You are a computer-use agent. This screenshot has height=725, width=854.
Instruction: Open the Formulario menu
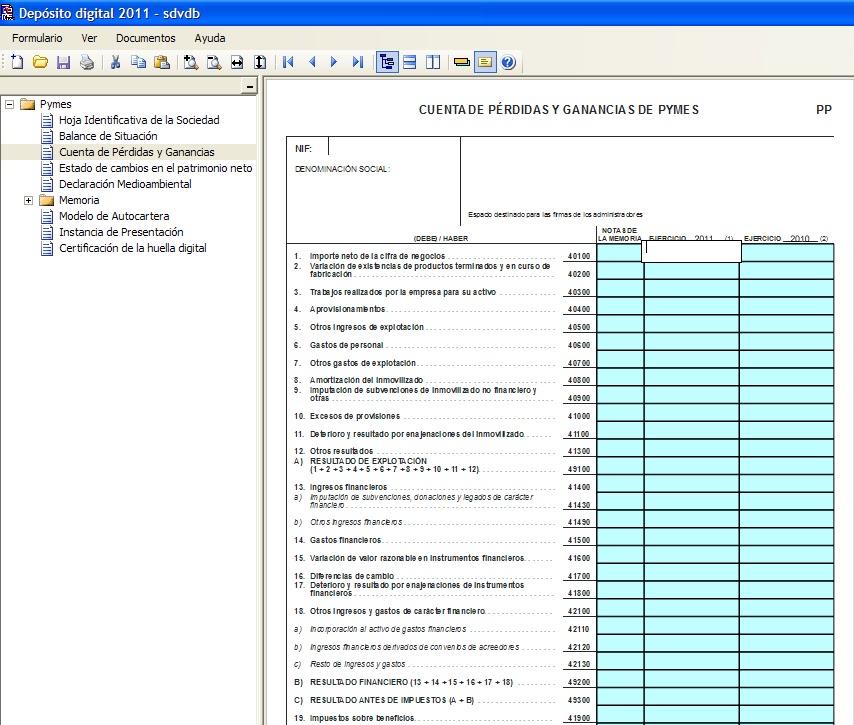pyautogui.click(x=37, y=38)
